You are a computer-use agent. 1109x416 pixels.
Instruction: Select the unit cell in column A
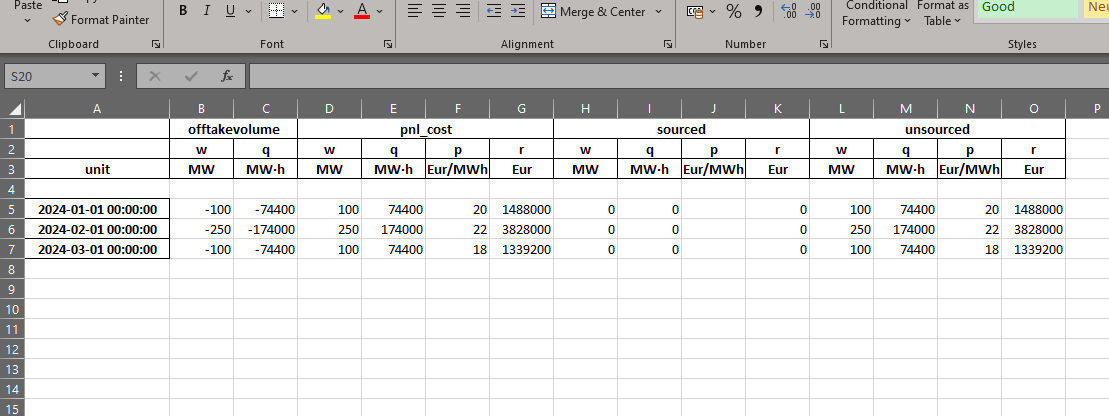pyautogui.click(x=97, y=170)
